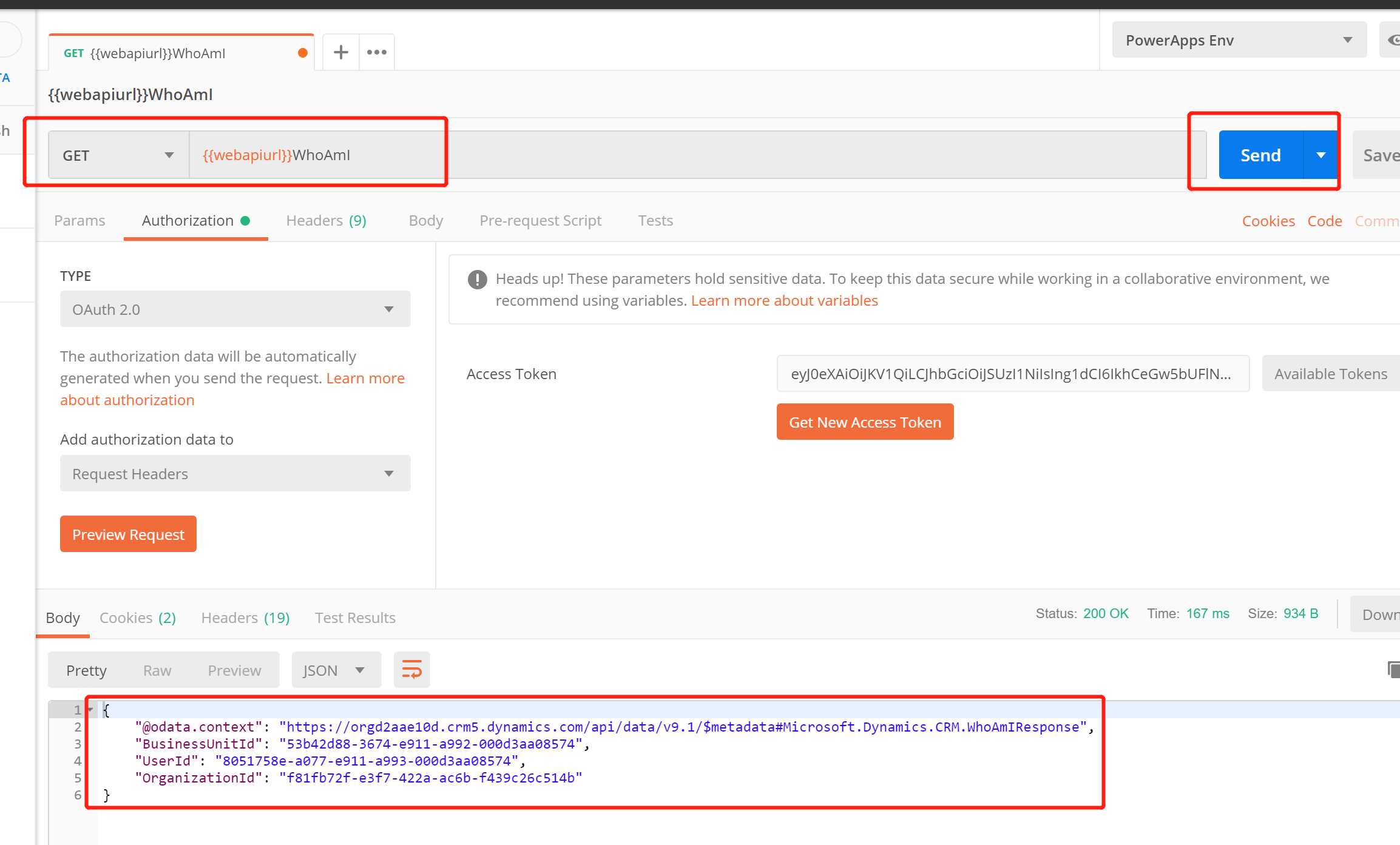Viewport: 1400px width, 845px height.
Task: Click the {{webapiurl}}WhoAmI request title
Action: pyautogui.click(x=130, y=95)
